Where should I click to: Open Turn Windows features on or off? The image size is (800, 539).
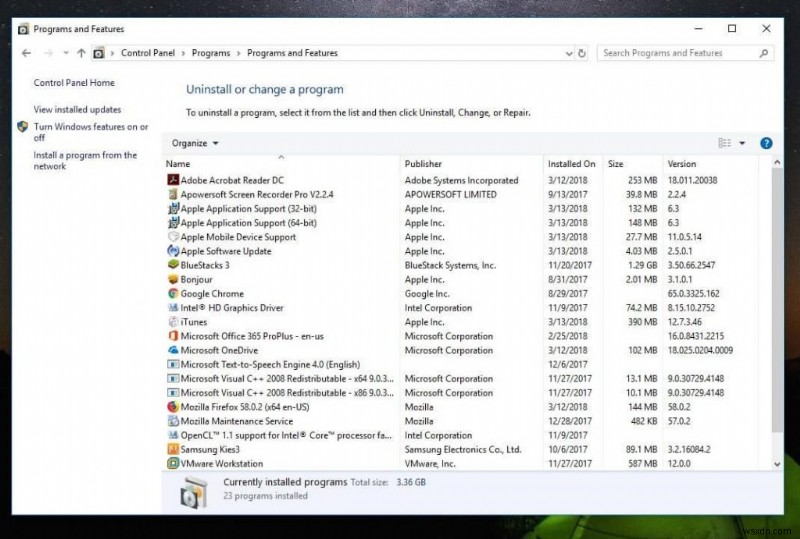91,132
